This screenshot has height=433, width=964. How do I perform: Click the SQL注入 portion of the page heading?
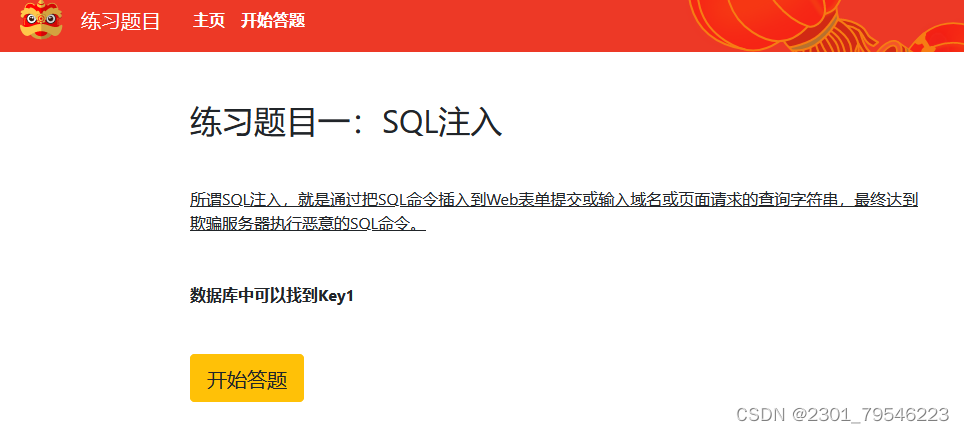[x=442, y=122]
